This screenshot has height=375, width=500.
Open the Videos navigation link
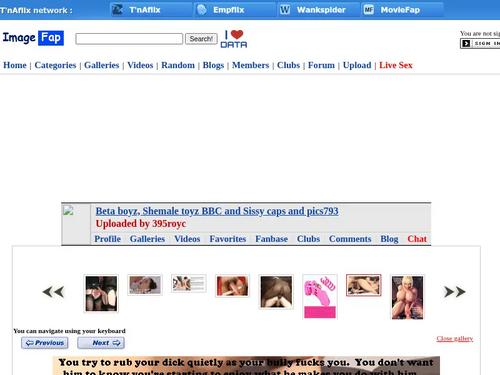140,65
